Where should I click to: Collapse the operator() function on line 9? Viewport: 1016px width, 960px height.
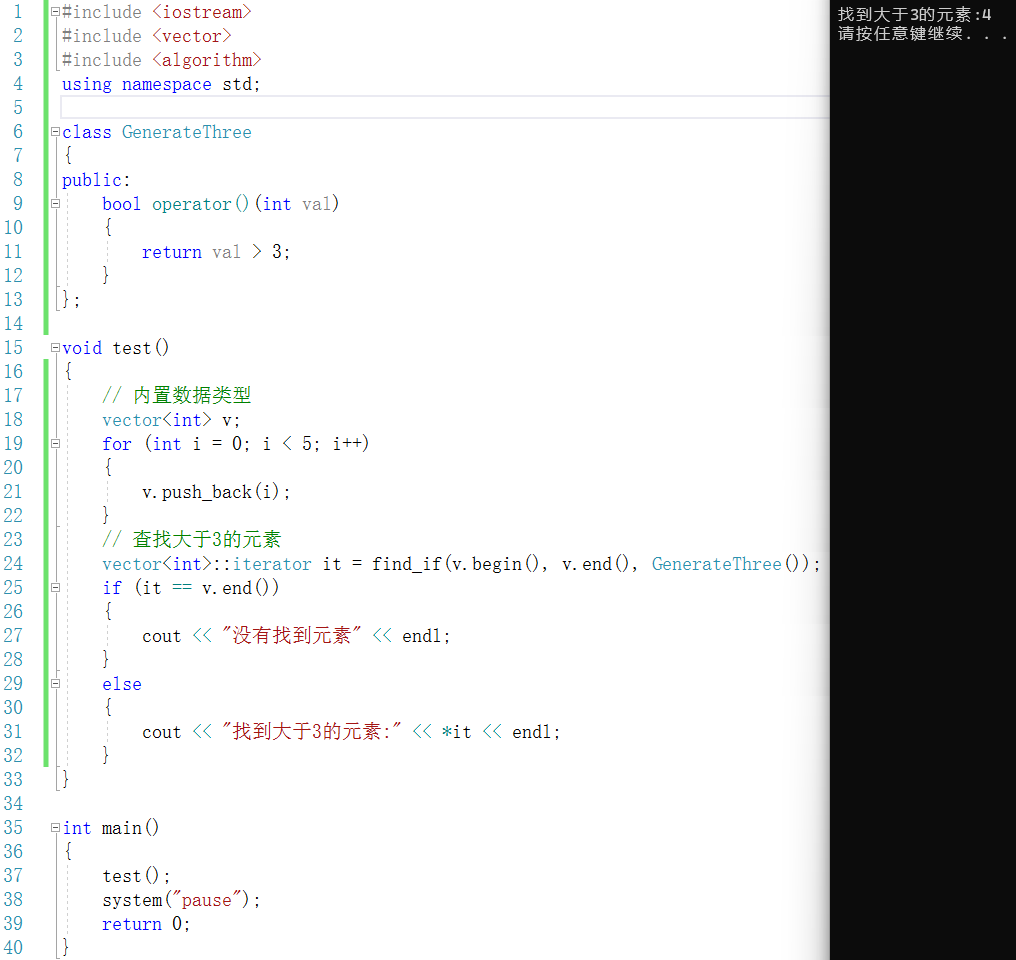[56, 203]
